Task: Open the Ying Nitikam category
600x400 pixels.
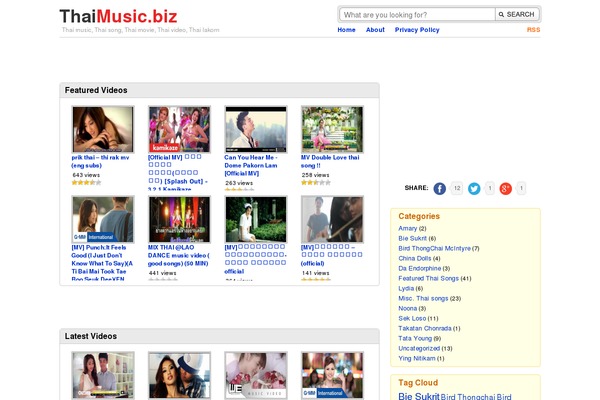Action: [417, 358]
